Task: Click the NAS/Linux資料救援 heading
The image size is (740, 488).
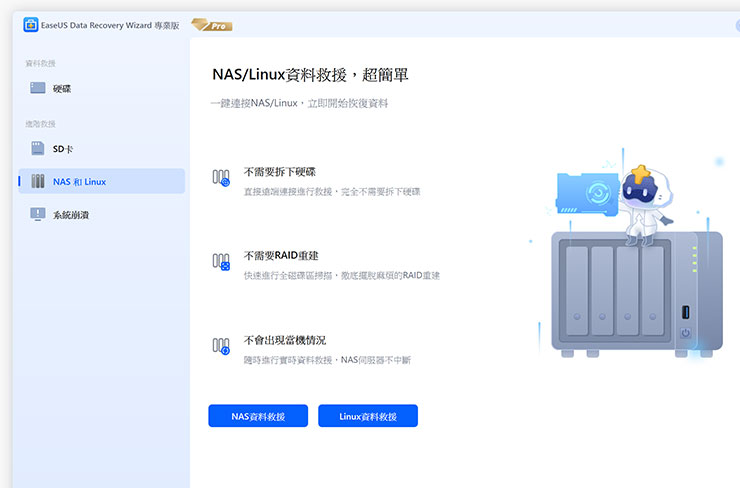Action: click(x=310, y=75)
